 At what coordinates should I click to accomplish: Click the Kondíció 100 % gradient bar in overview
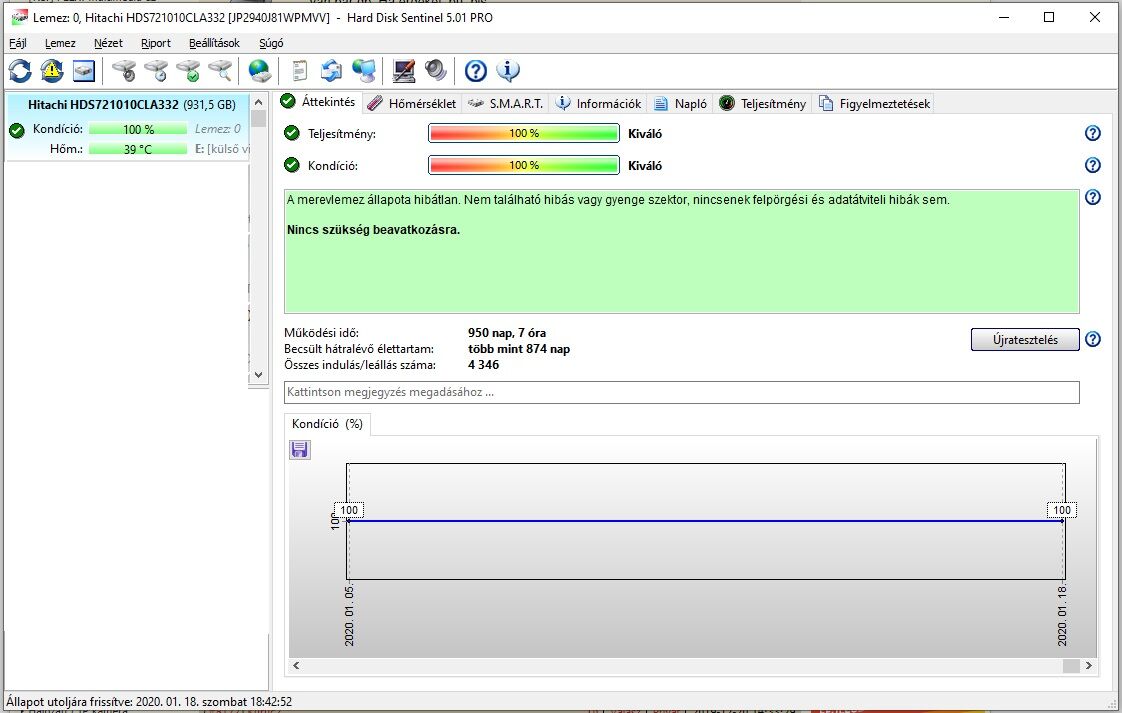(x=524, y=165)
